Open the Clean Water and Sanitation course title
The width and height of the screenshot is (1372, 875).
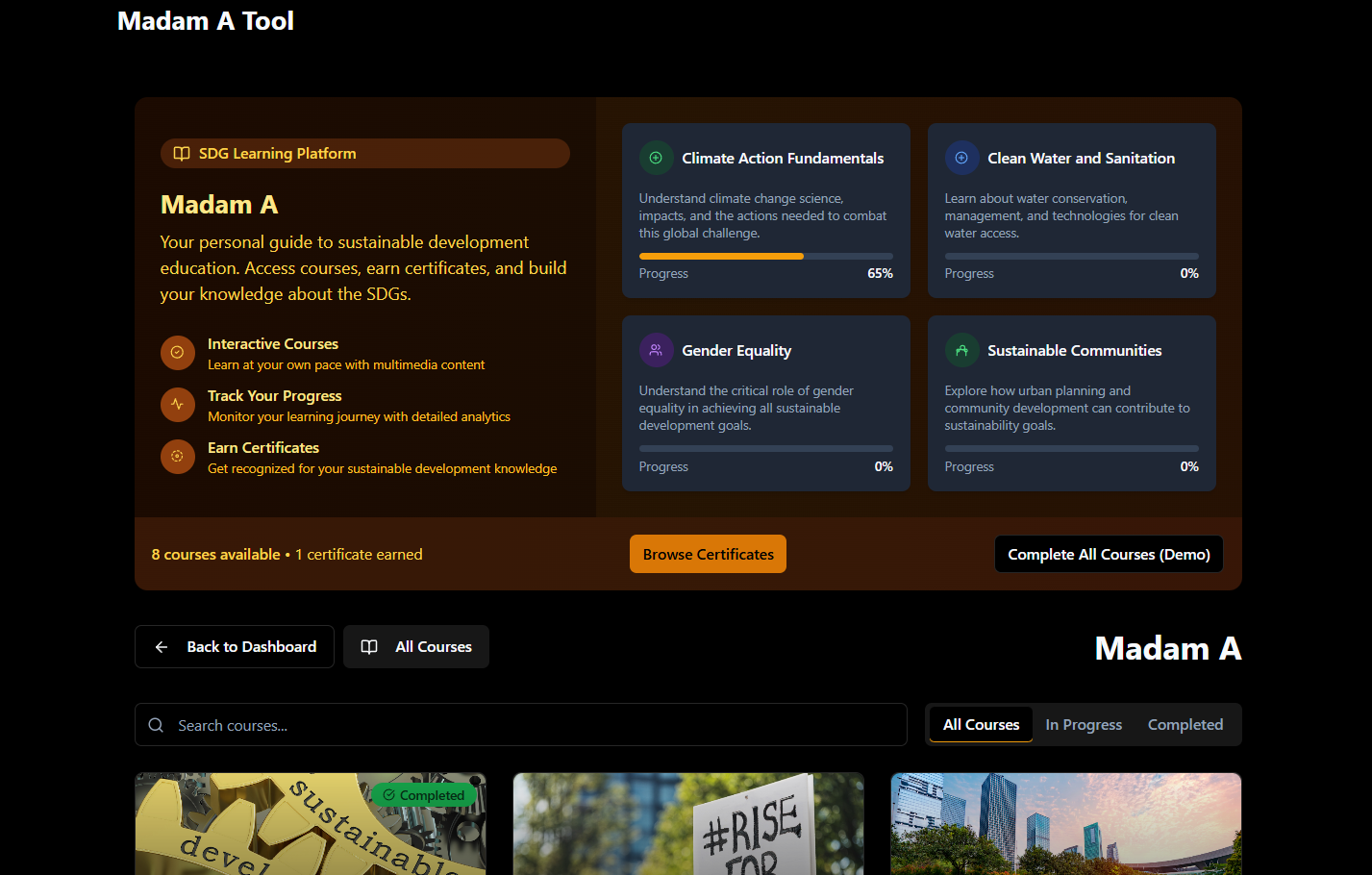pyautogui.click(x=1081, y=158)
